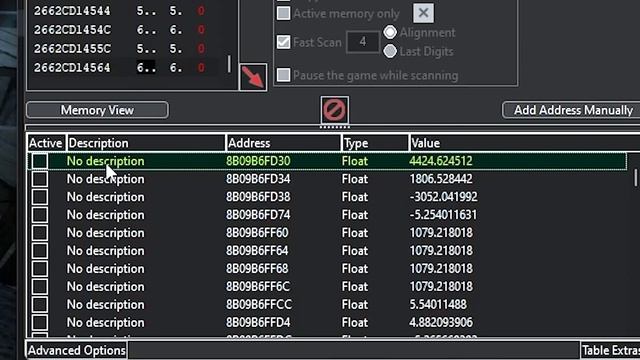Click address cell 8B09B6FF60

[x=257, y=233]
